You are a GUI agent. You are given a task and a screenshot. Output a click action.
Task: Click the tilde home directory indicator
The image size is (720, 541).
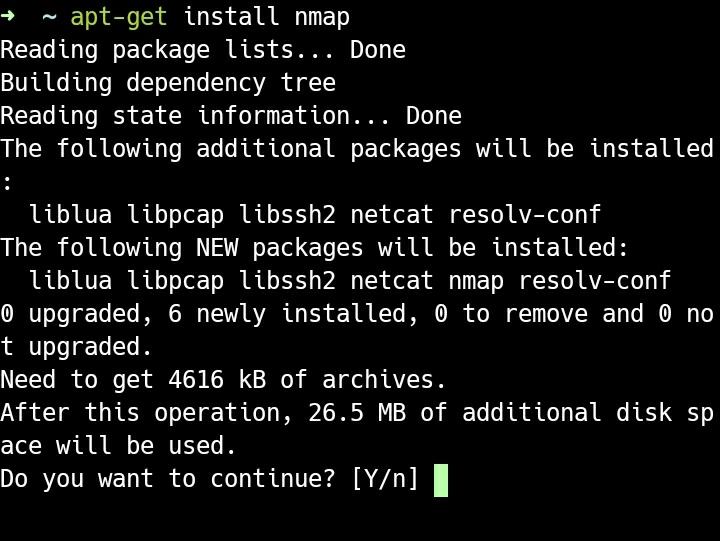49,17
